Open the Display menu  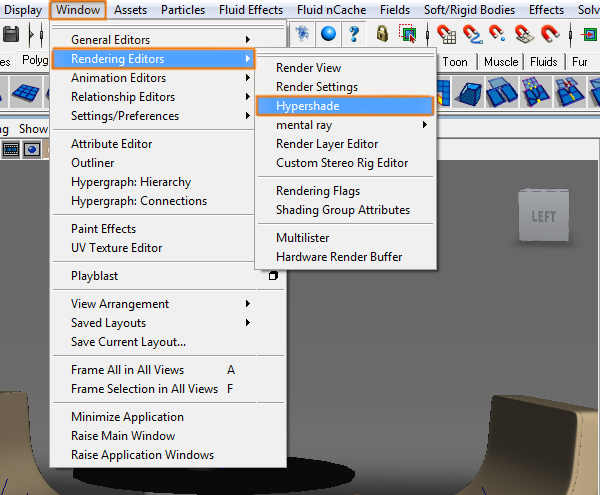[x=23, y=10]
